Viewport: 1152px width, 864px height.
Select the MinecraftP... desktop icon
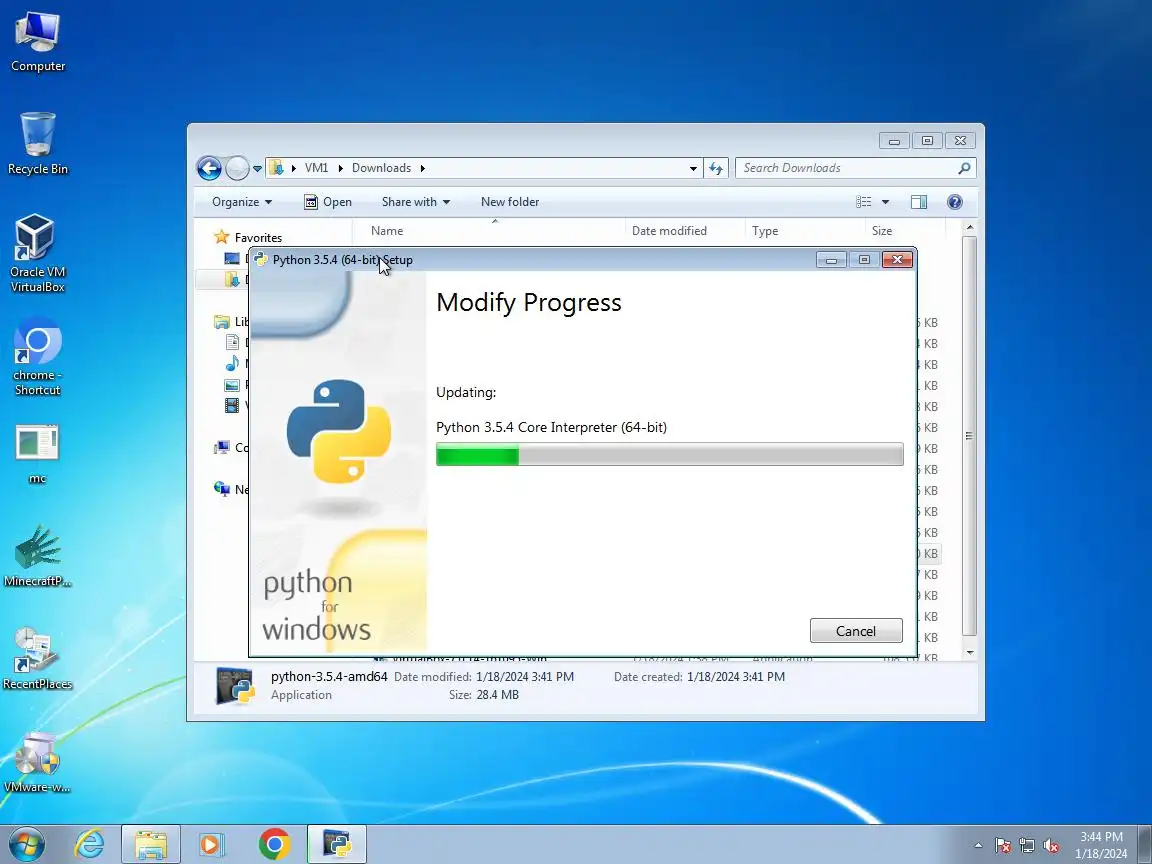[37, 556]
